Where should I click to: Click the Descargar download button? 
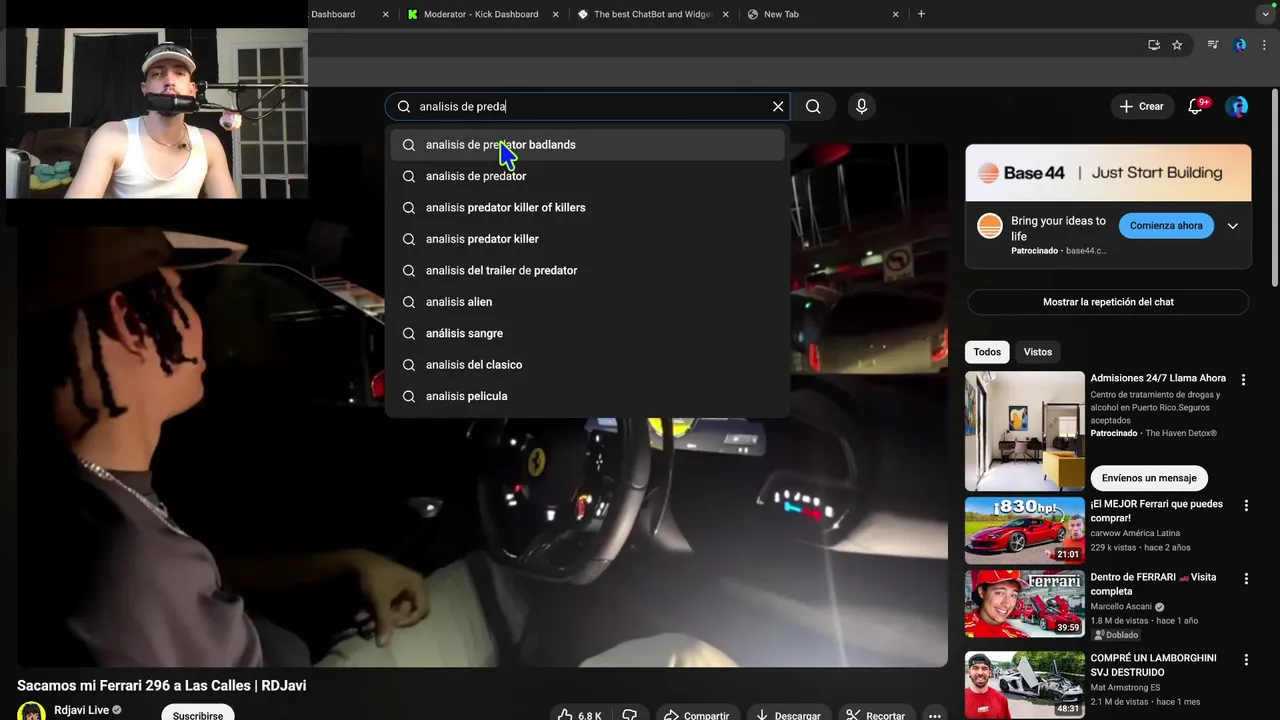(x=787, y=714)
